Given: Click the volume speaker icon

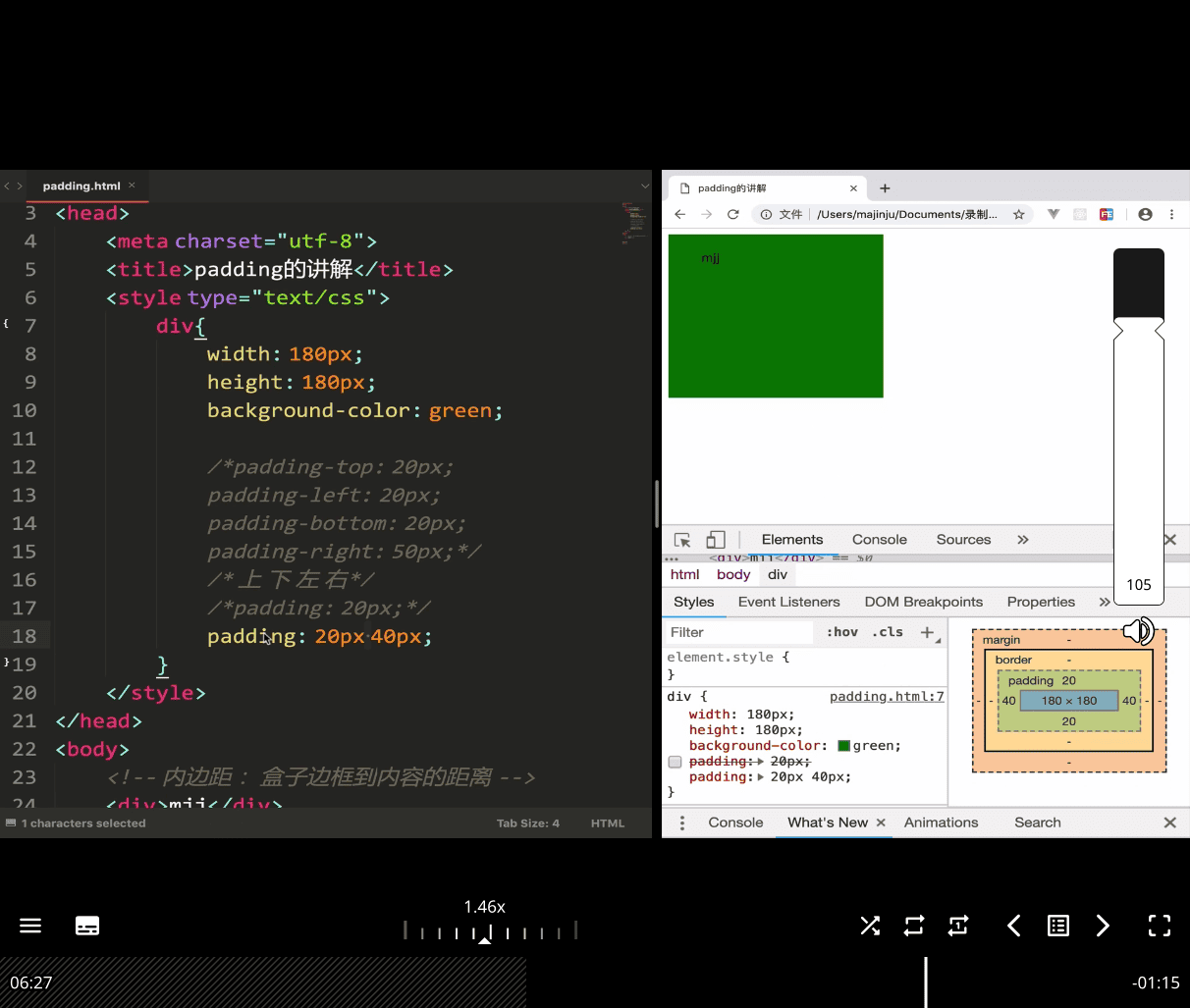Looking at the screenshot, I should point(1138,631).
